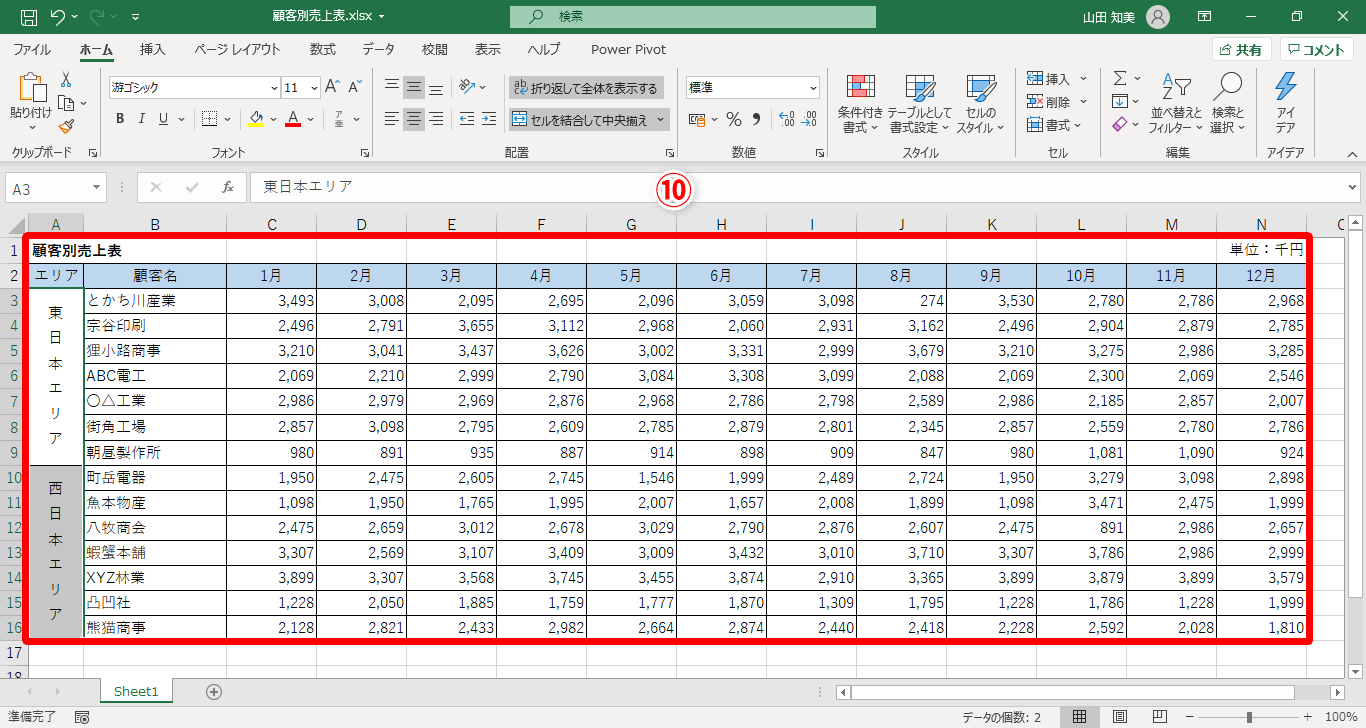The height and width of the screenshot is (728, 1366).
Task: Increase the font size with the larger A
Action: [333, 87]
